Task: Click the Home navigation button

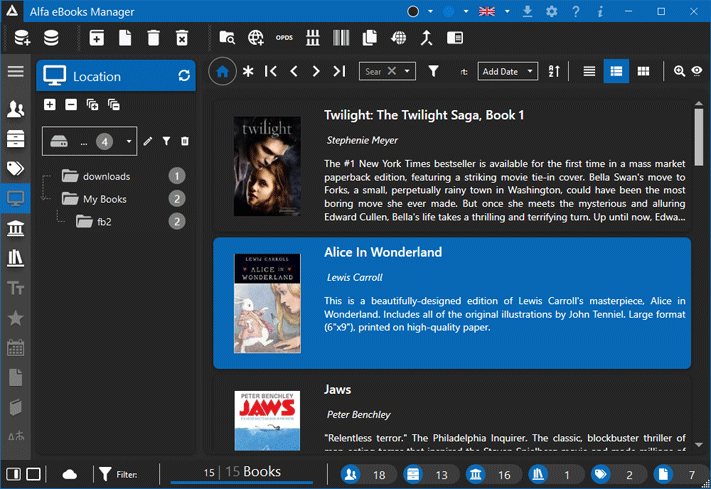Action: click(222, 71)
